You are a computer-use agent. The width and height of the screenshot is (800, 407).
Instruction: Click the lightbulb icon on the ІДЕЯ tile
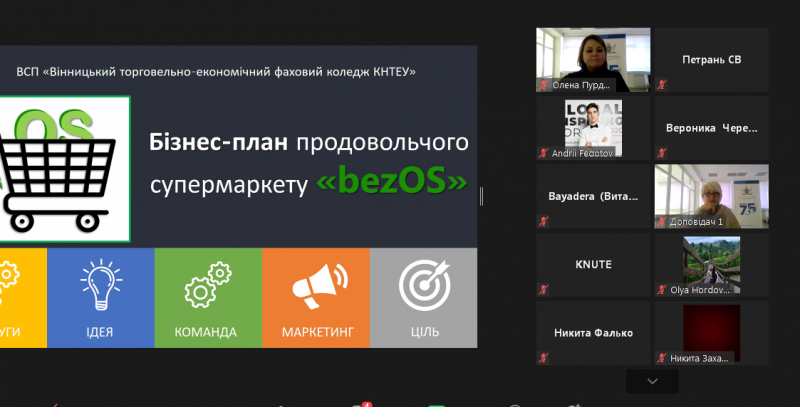coord(101,285)
